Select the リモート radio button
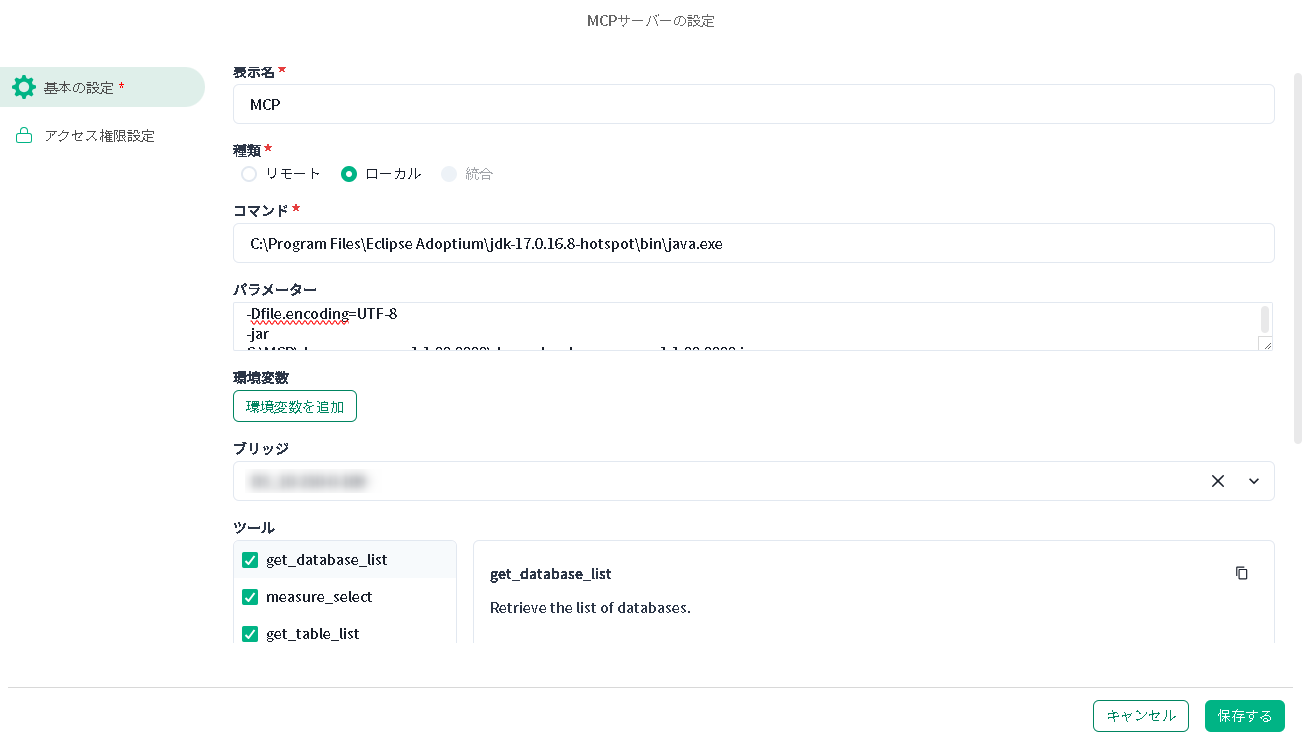Image resolution: width=1302 pixels, height=741 pixels. click(x=250, y=174)
